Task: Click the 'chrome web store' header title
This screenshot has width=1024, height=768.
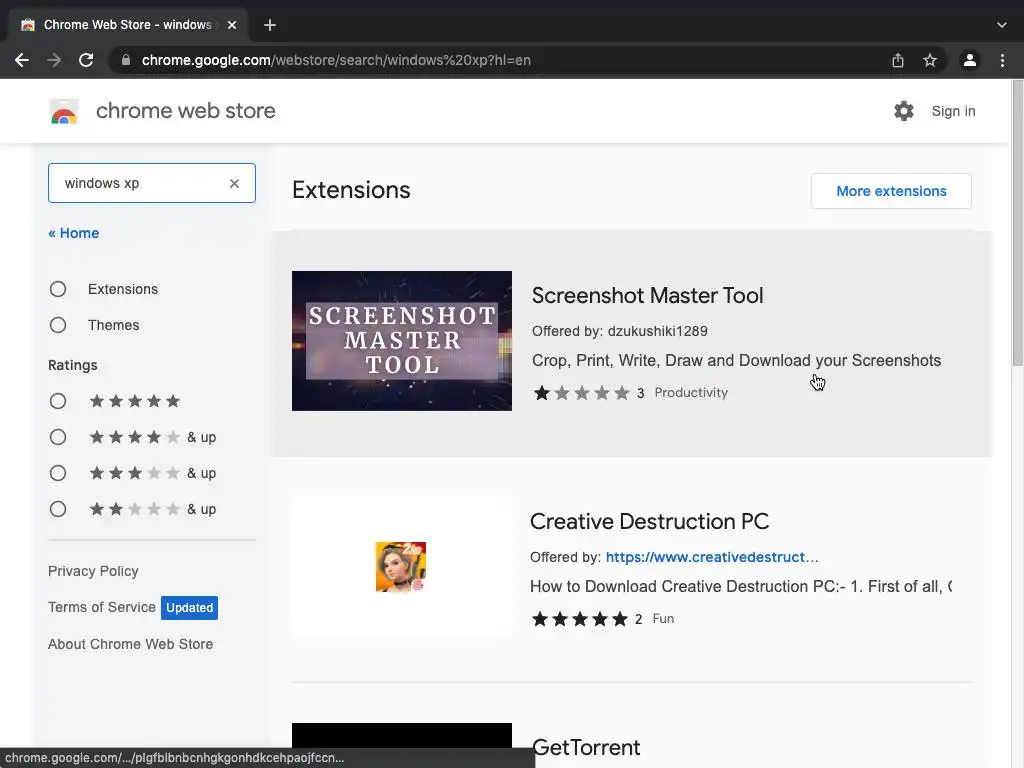Action: pos(185,111)
